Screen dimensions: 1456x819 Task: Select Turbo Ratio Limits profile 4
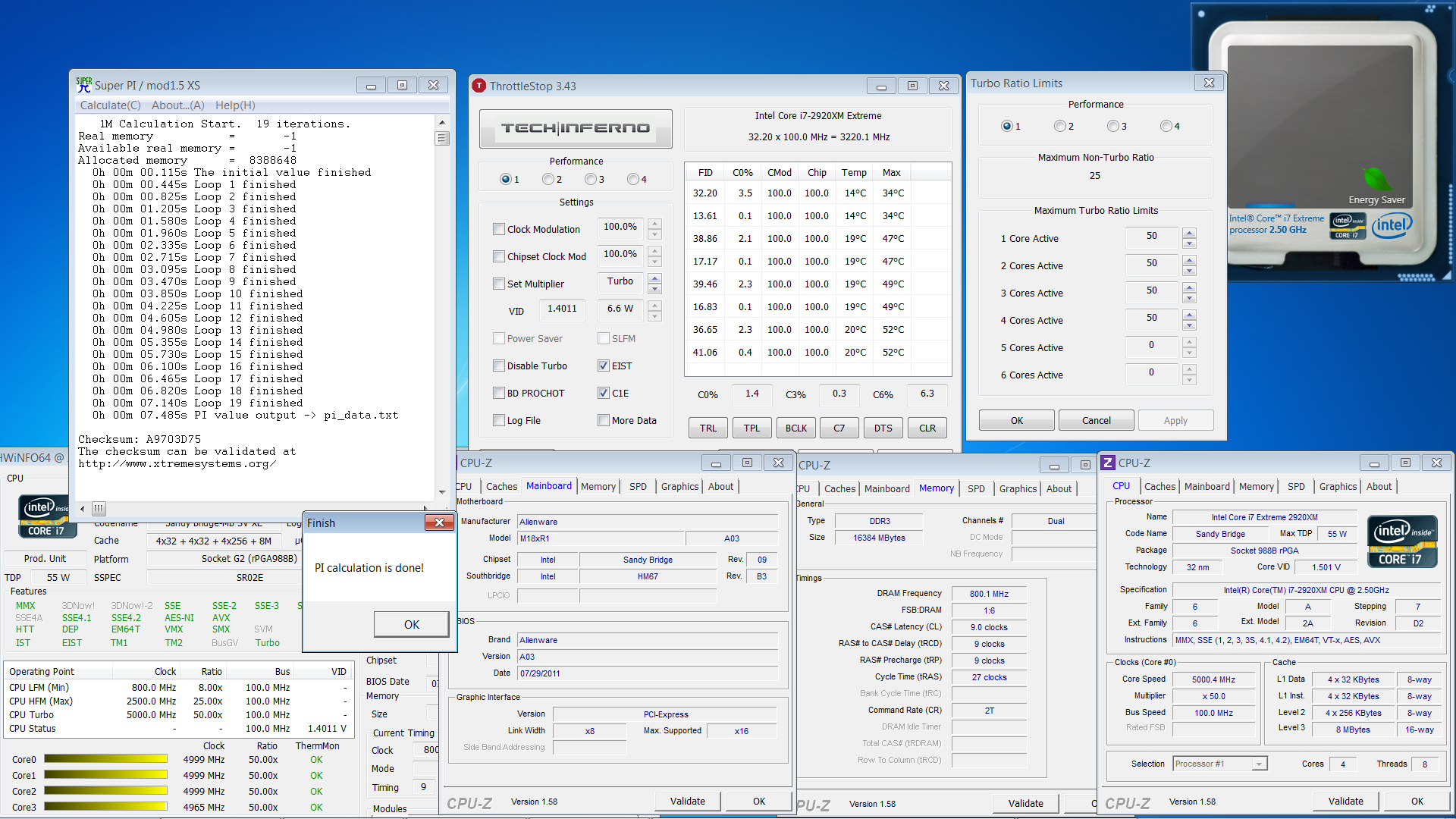pyautogui.click(x=1166, y=126)
